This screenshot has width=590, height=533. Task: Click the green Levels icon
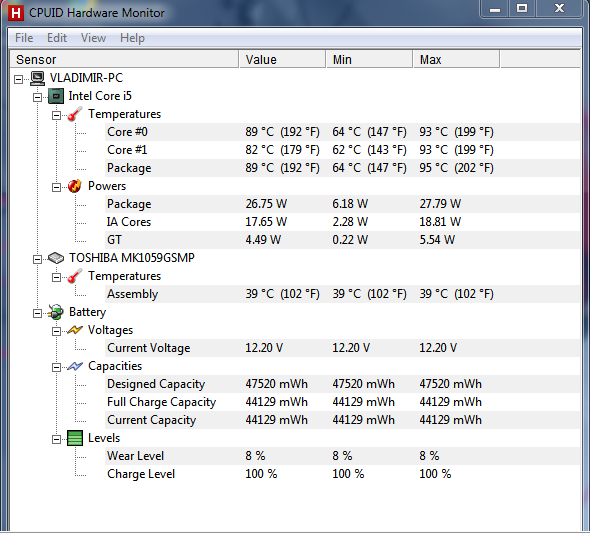pos(75,438)
